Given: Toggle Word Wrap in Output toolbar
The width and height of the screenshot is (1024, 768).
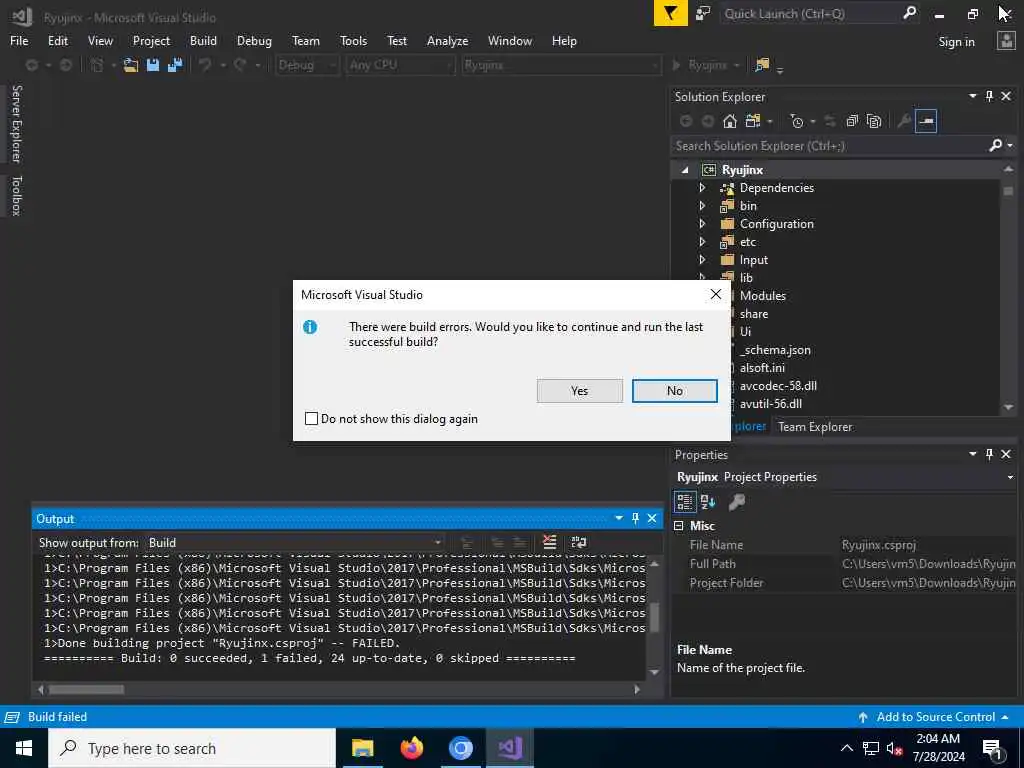Looking at the screenshot, I should (579, 542).
